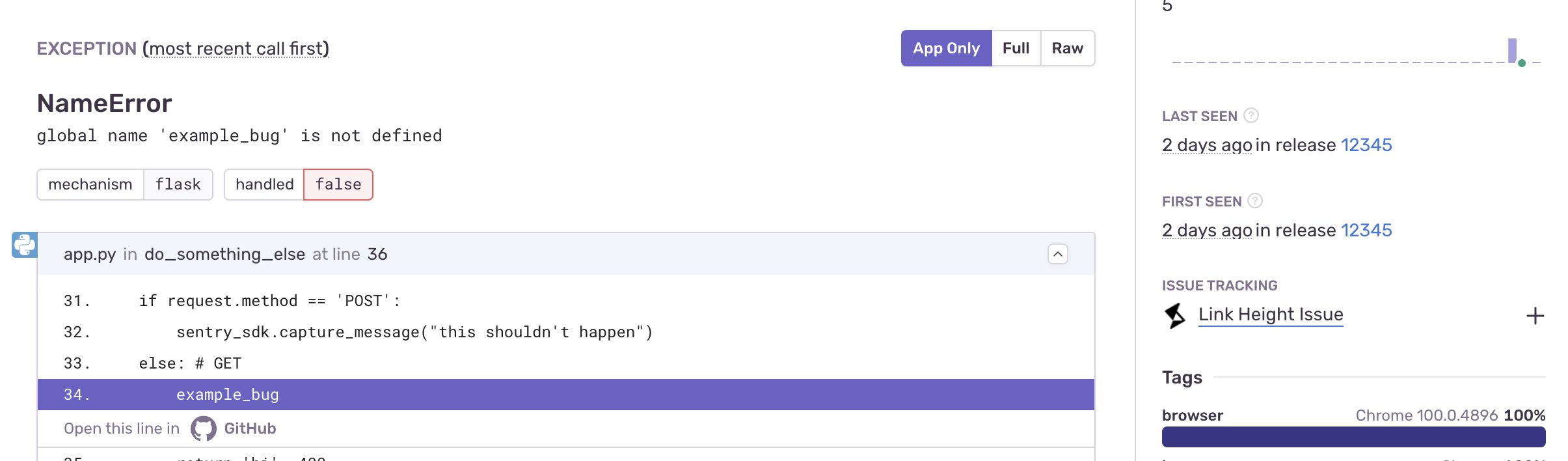Click the help icon next to LAST SEEN
1568x461 pixels.
click(1250, 115)
